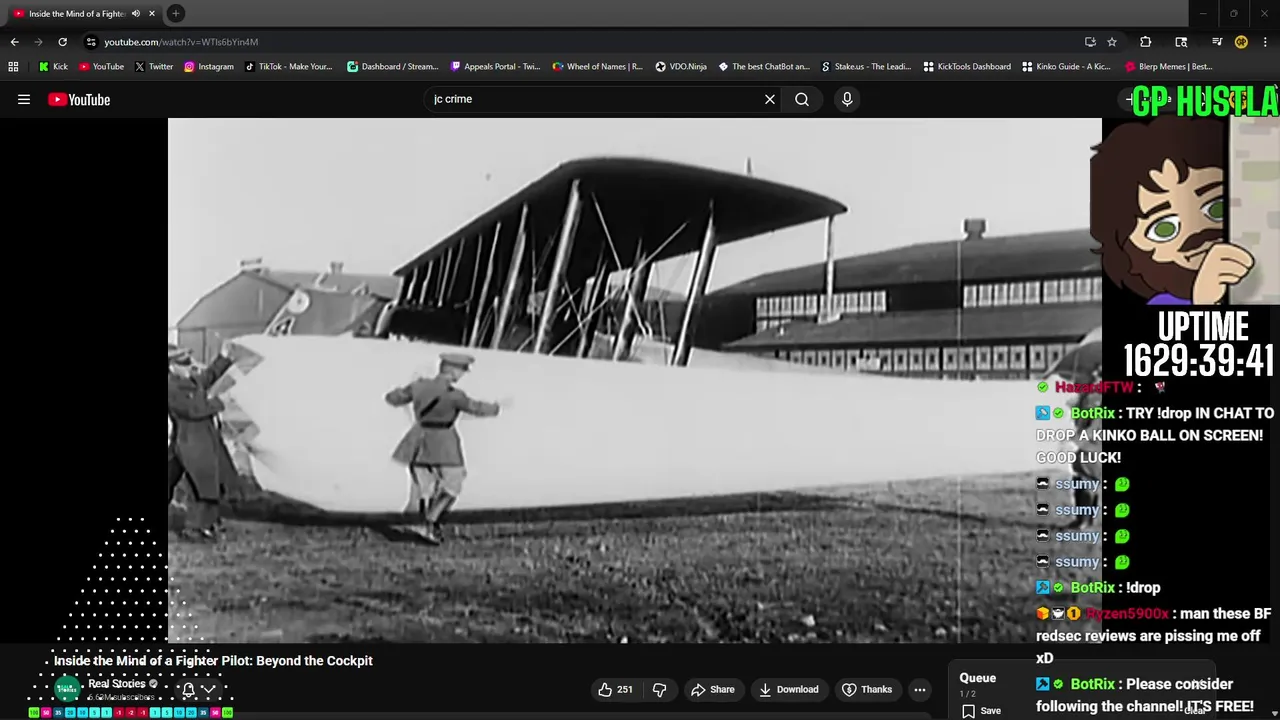Screen dimensions: 1280x720
Task: Mute the tab using speaker icon
Action: click(135, 14)
